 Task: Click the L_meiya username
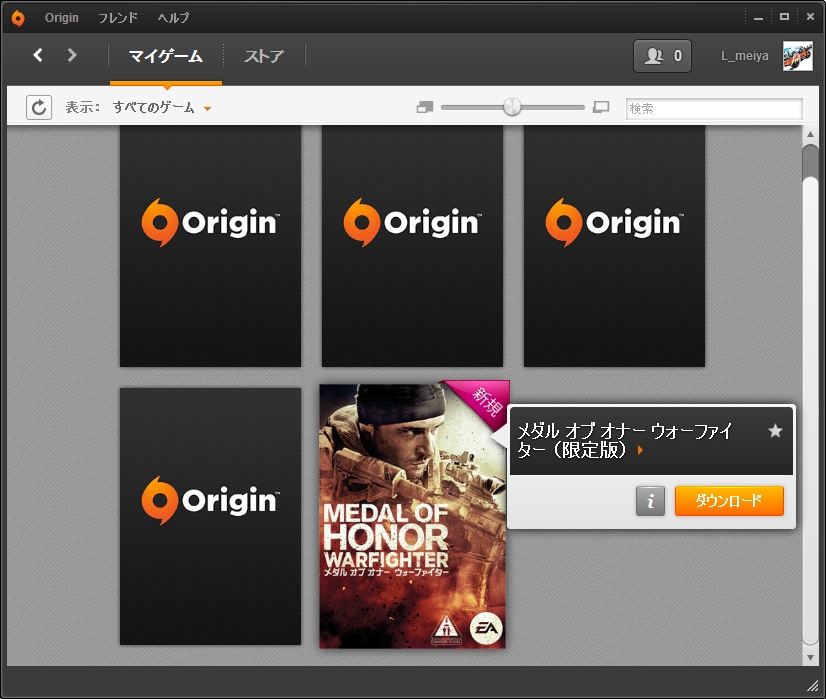[744, 56]
